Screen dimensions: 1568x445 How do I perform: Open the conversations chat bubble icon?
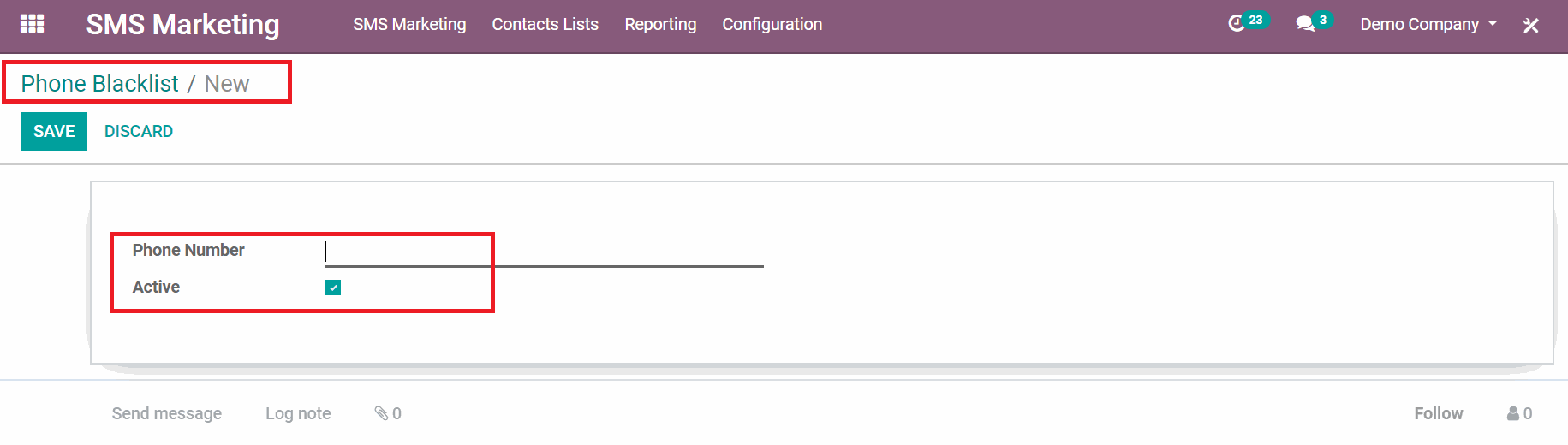(x=1305, y=24)
